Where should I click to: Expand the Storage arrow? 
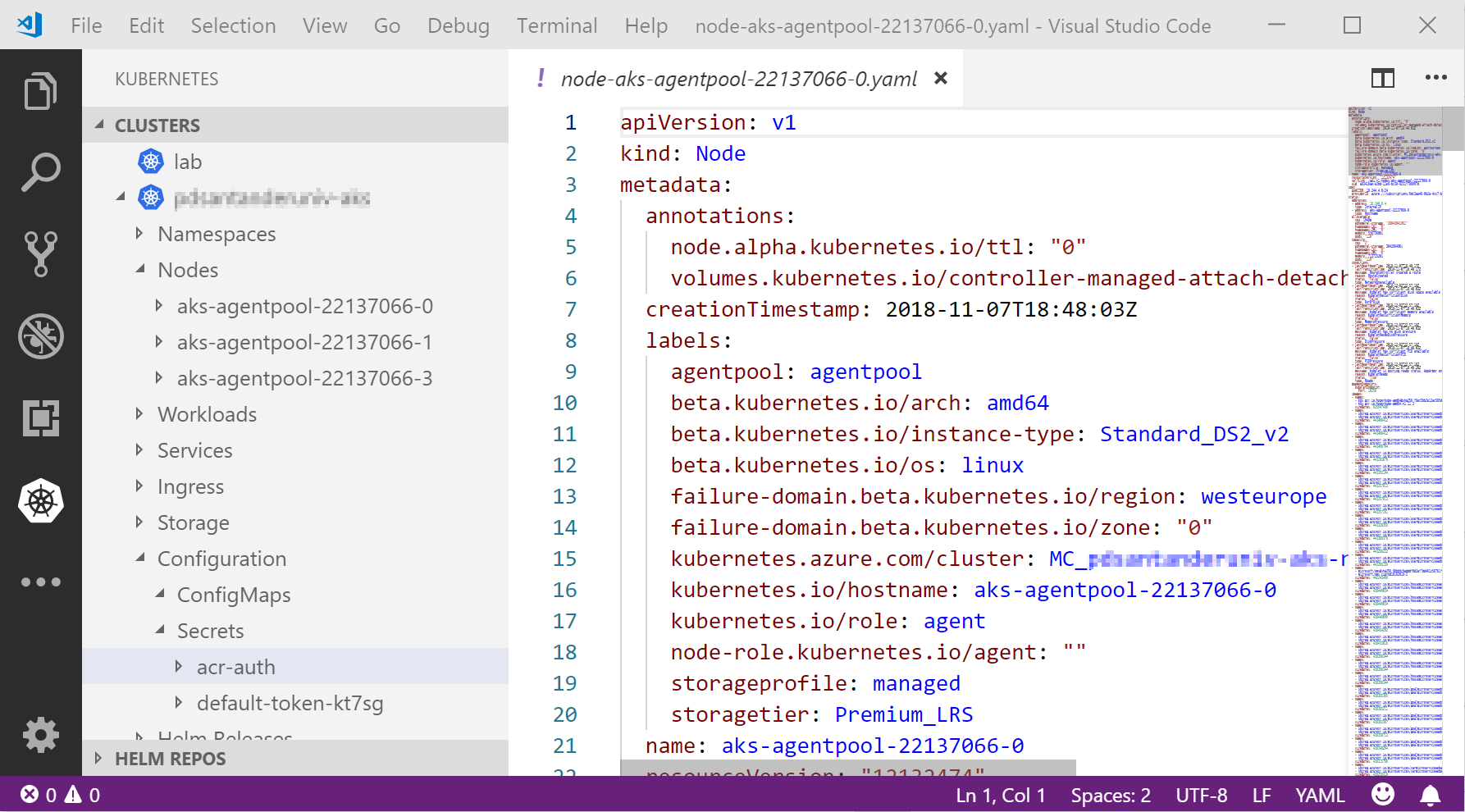[x=139, y=522]
